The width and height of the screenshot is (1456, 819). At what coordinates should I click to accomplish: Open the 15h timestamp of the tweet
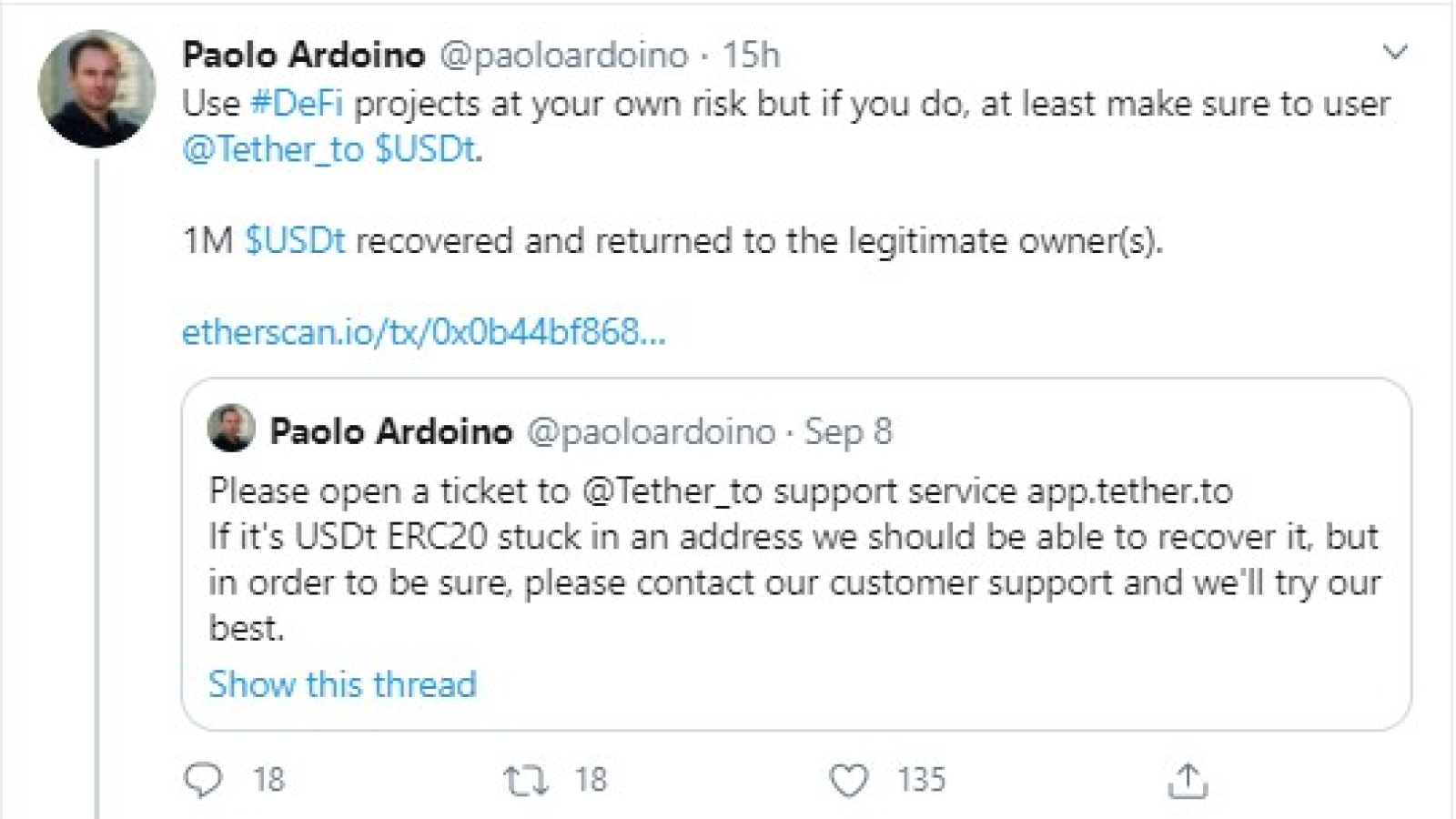click(751, 56)
